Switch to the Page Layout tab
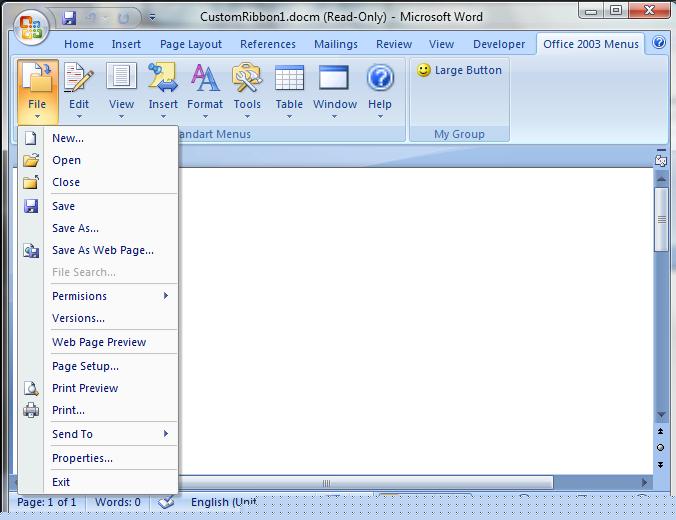This screenshot has width=676, height=520. 191,44
